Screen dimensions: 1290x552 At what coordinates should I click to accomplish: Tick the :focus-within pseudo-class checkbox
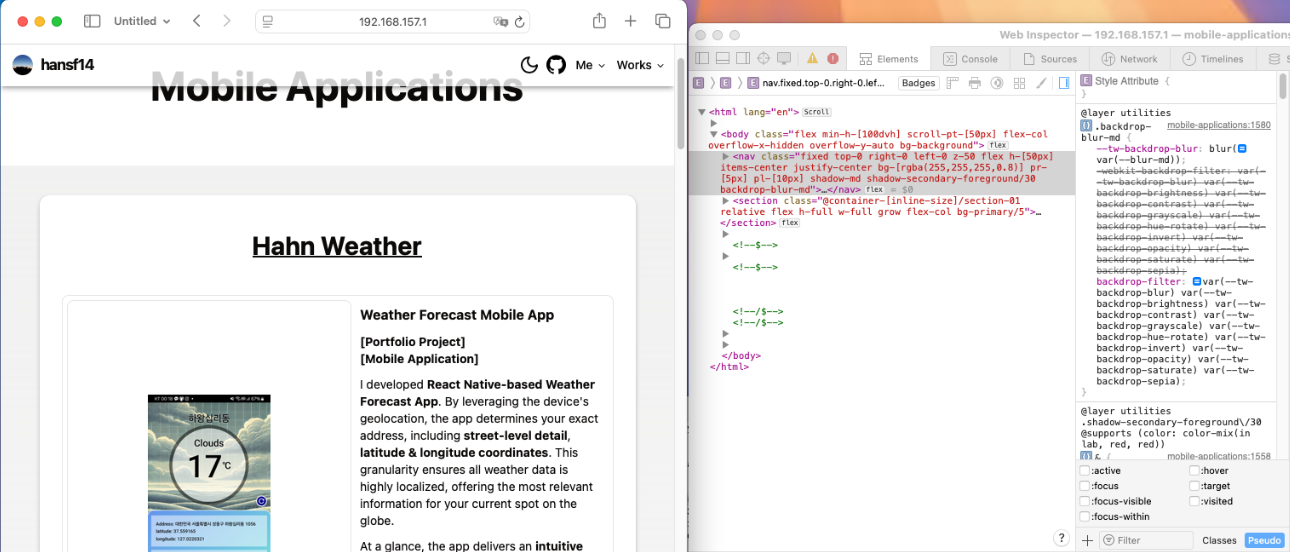(1085, 517)
